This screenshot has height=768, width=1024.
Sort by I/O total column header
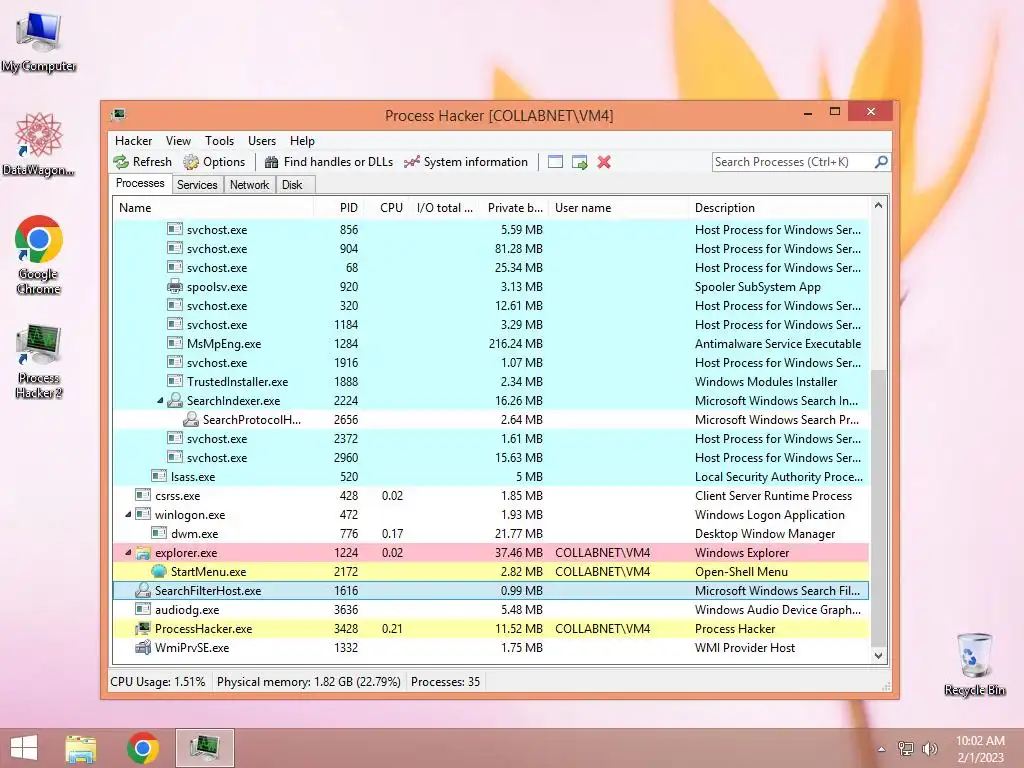(x=444, y=208)
